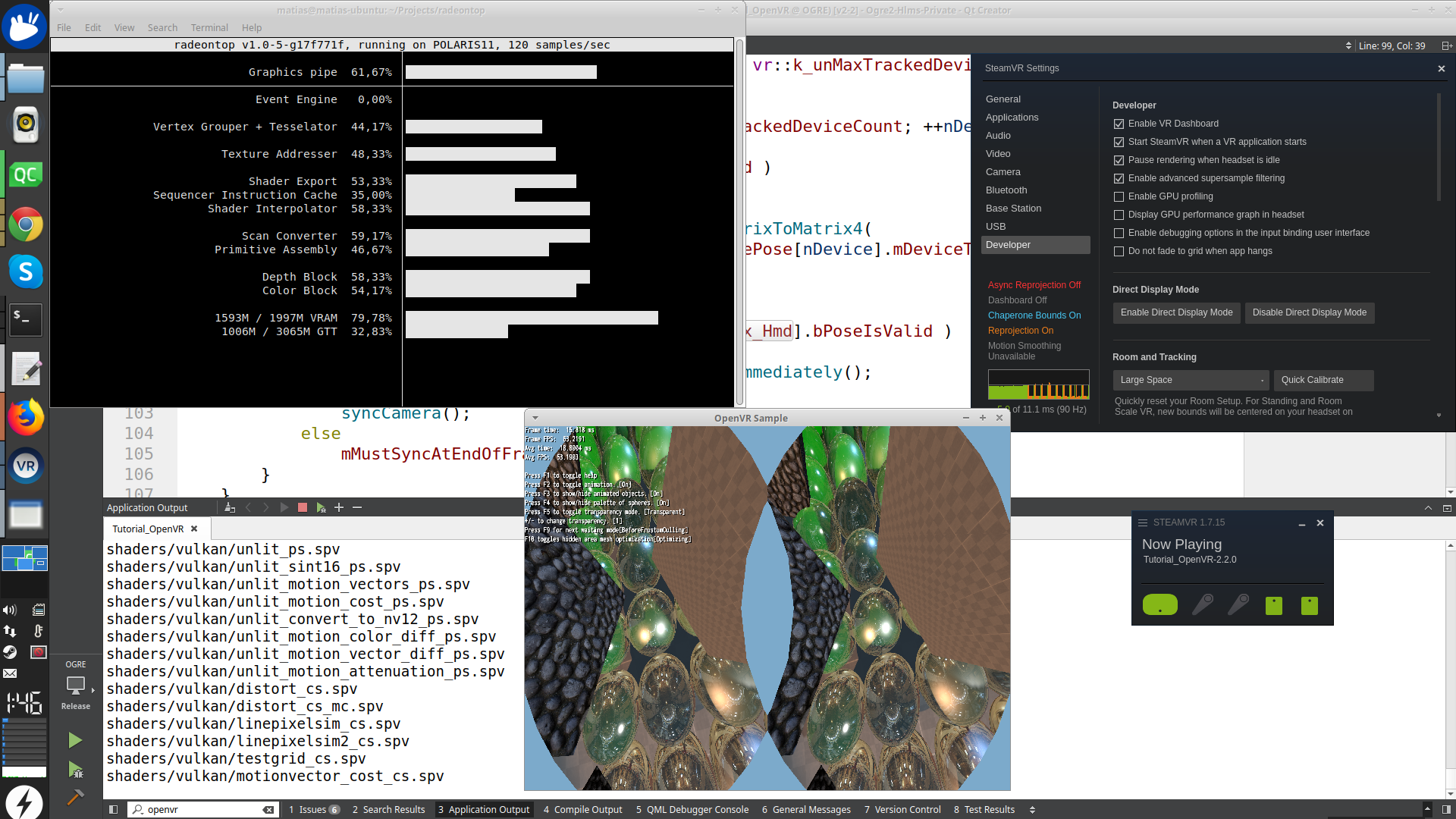Click the Build hammer icon
The height and width of the screenshot is (819, 1456).
click(x=75, y=797)
